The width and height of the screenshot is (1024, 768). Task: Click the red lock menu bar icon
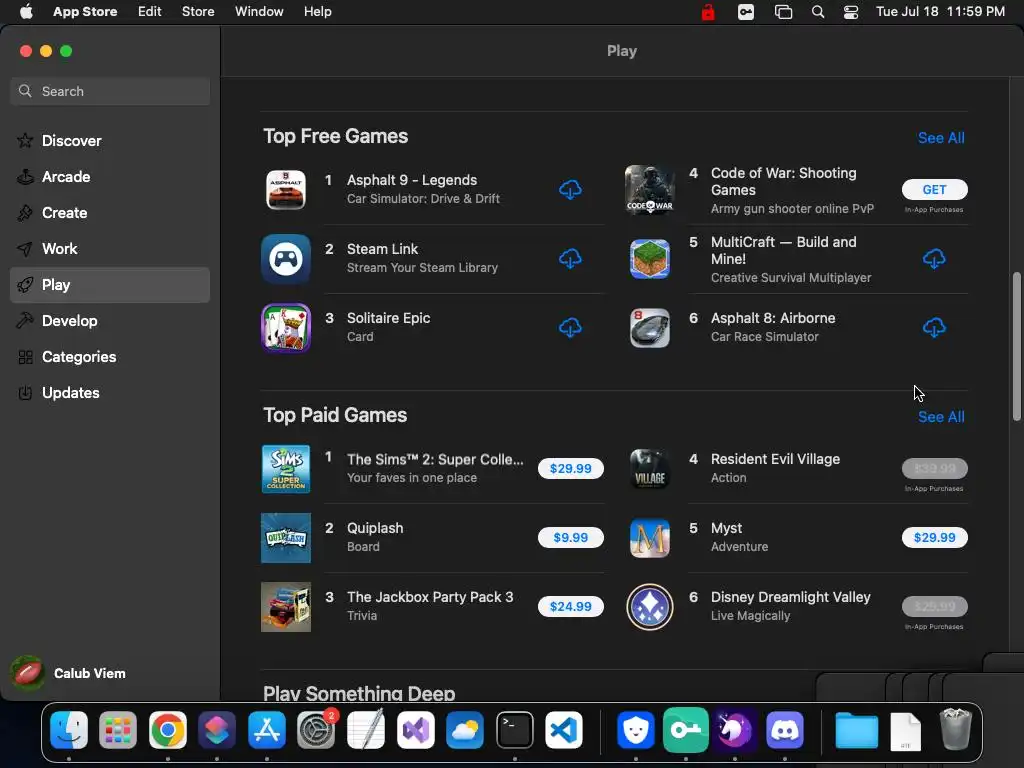click(708, 12)
